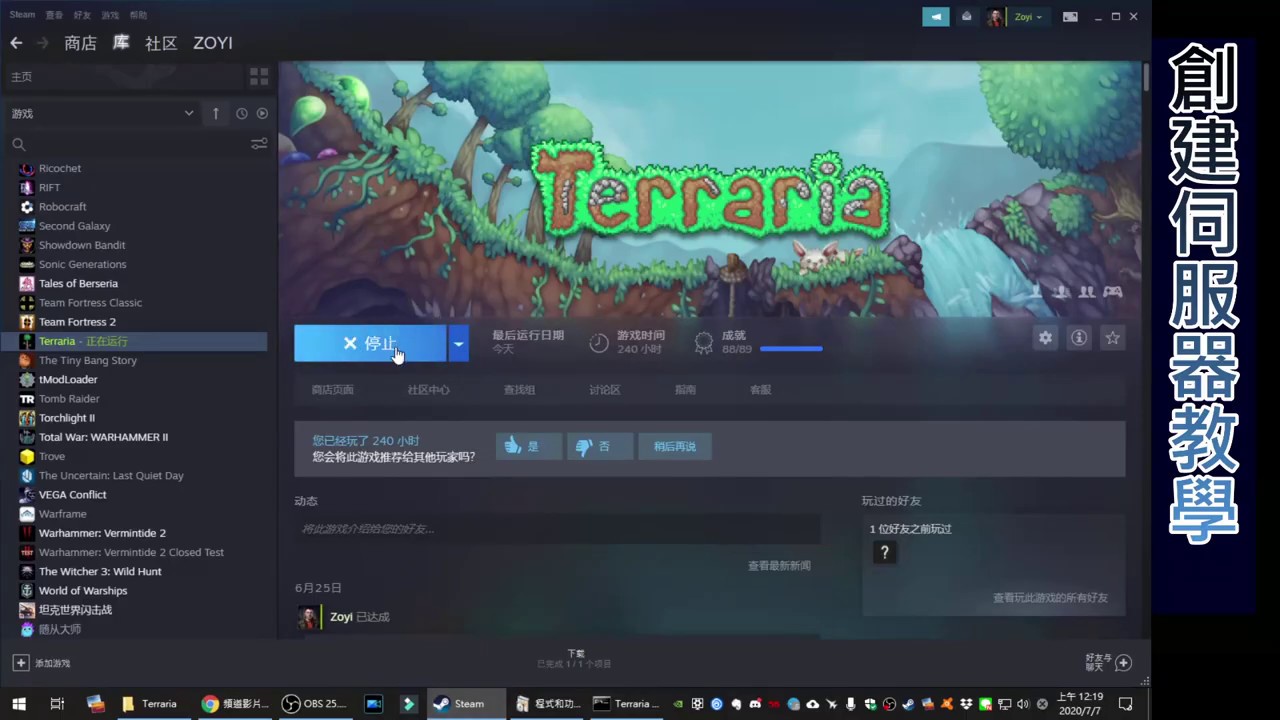The width and height of the screenshot is (1280, 720).
Task: Filter ready-to-play games icon
Action: click(x=262, y=114)
